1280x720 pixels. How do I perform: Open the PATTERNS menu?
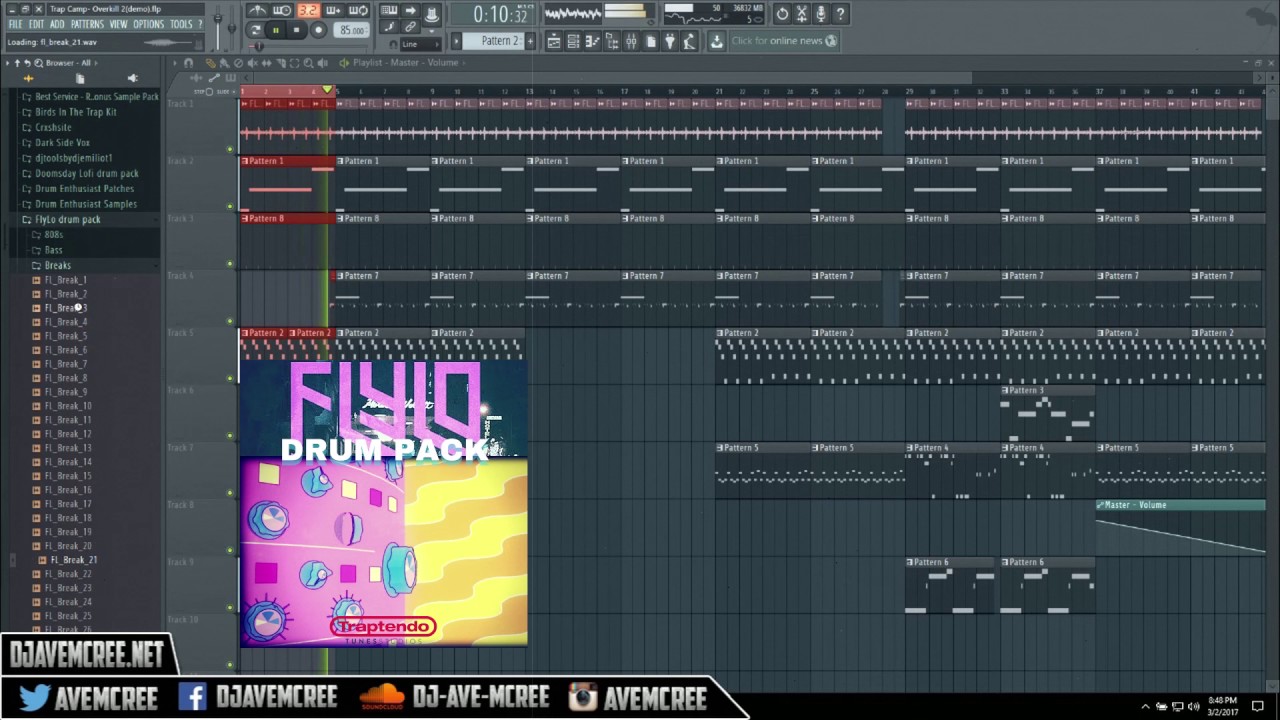coord(87,24)
